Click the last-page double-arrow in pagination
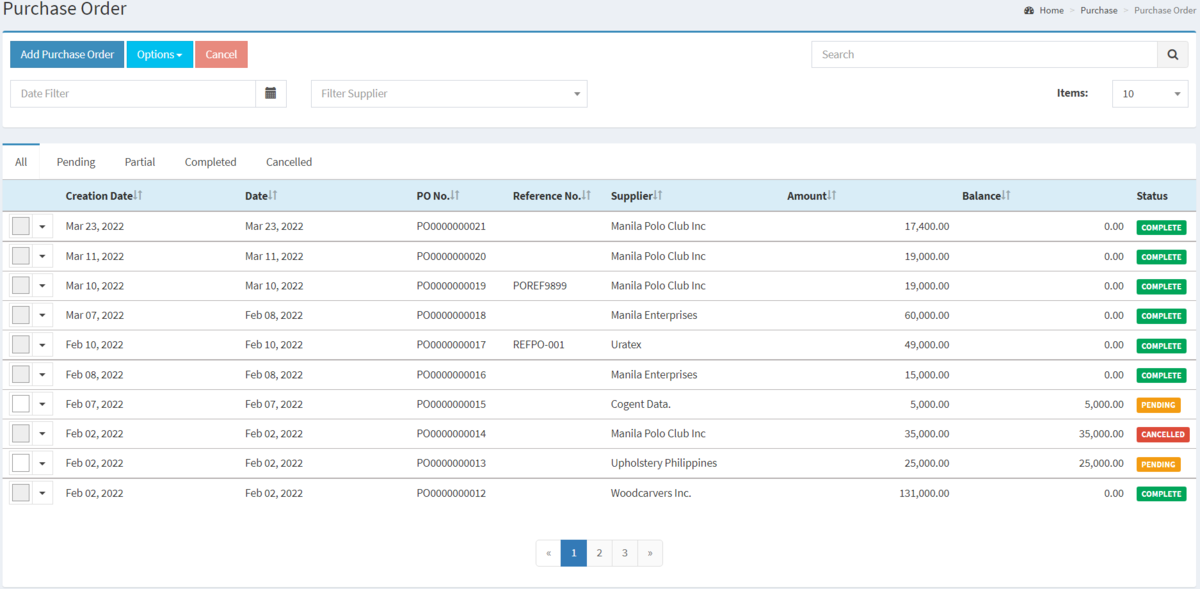This screenshot has height=589, width=1200. pyautogui.click(x=650, y=552)
